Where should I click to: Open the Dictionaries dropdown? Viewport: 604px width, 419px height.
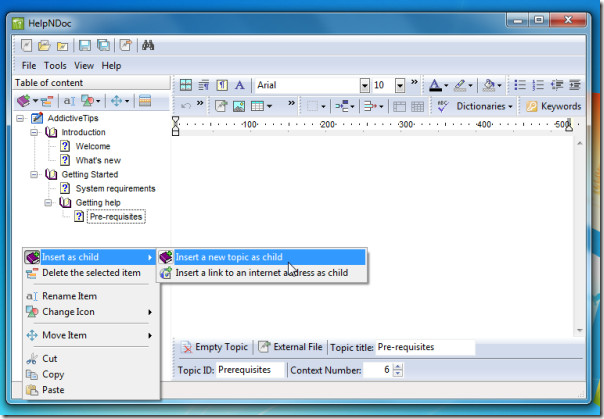pos(484,106)
